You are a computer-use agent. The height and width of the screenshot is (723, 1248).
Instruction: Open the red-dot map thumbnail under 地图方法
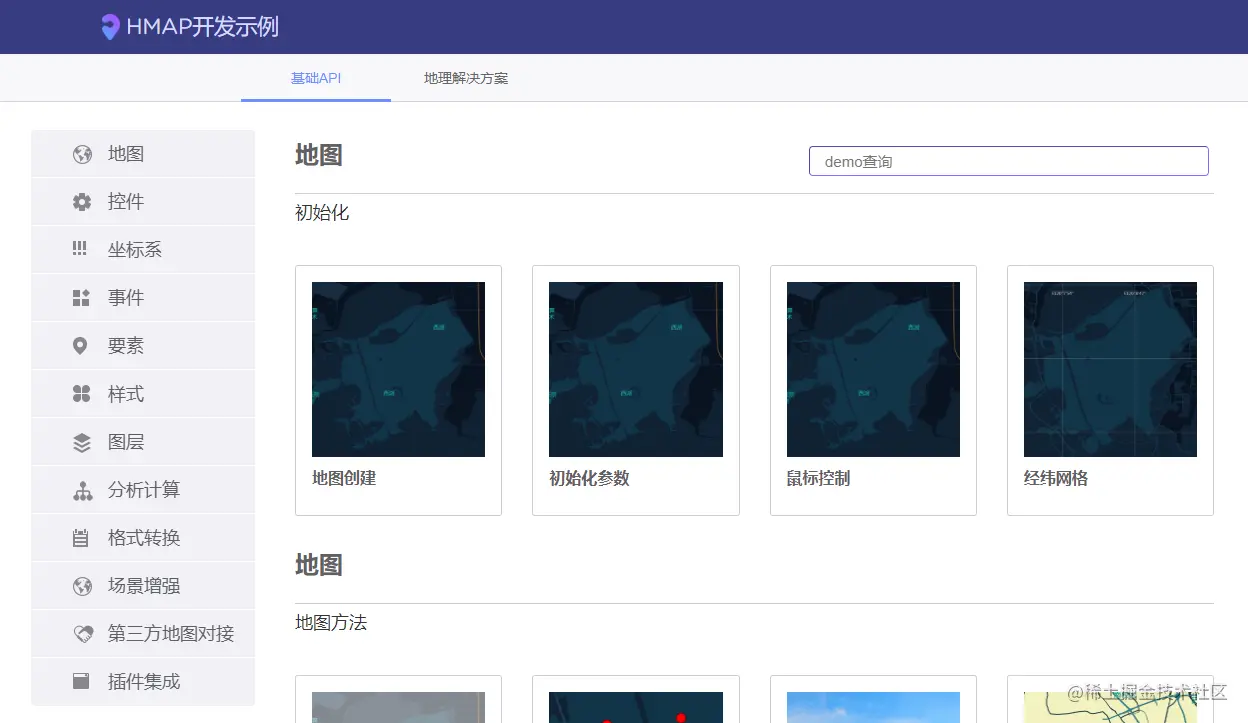point(636,707)
